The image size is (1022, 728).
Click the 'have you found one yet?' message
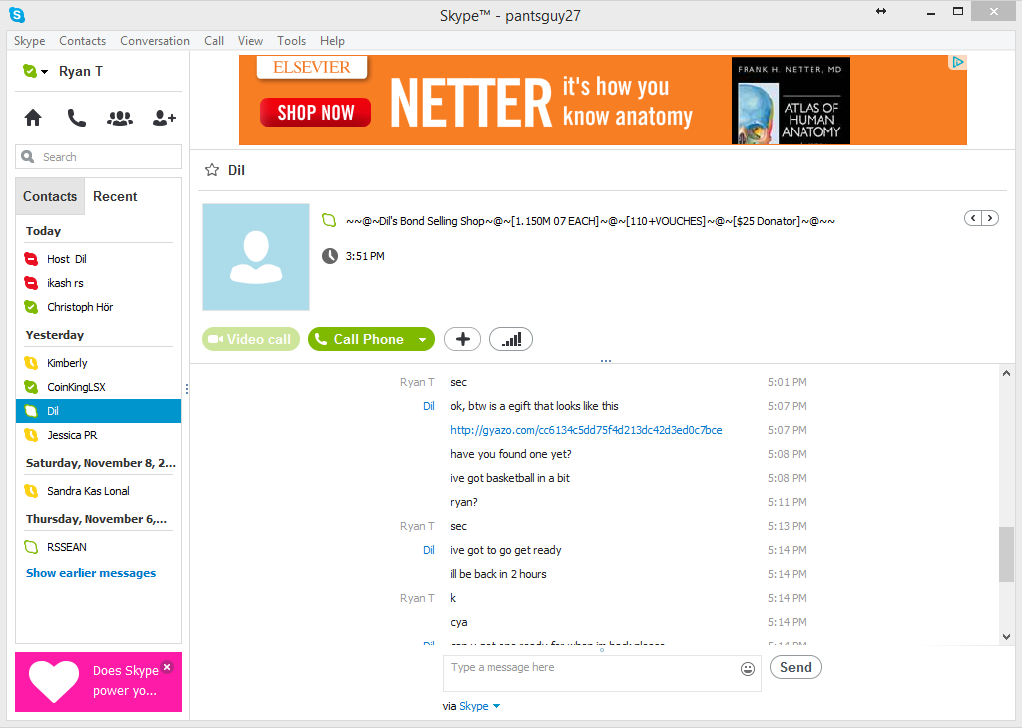tap(510, 454)
